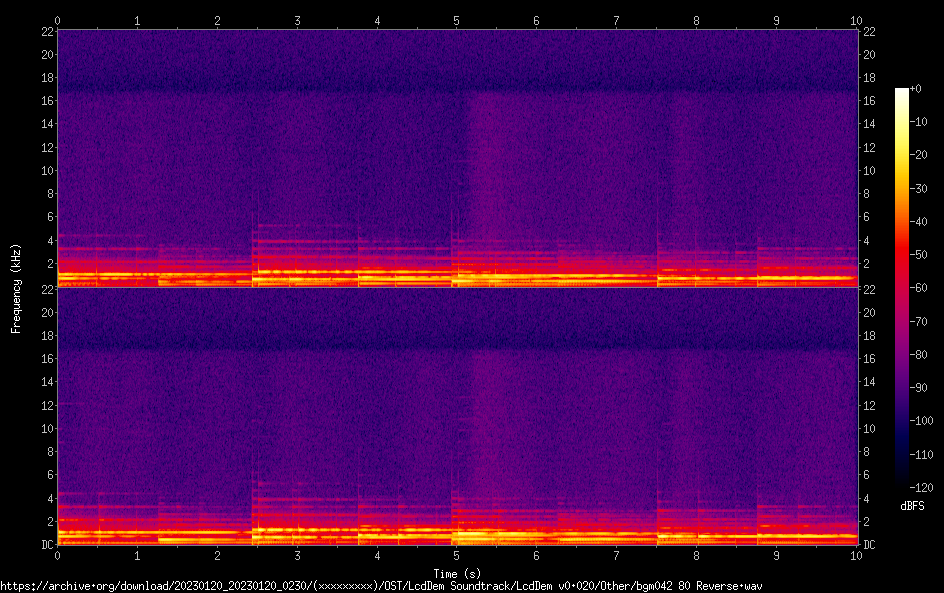The height and width of the screenshot is (593, 944).
Task: Select the 8-second tick on the bottom time axis
Action: coord(696,554)
